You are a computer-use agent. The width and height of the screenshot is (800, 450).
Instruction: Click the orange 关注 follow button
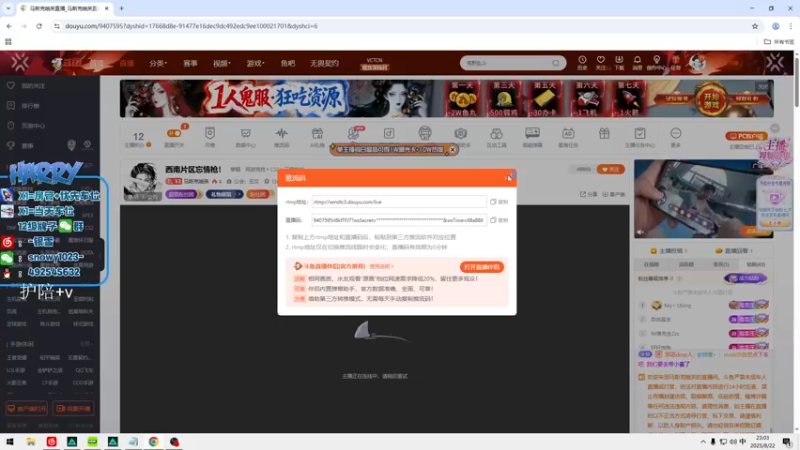tap(610, 169)
